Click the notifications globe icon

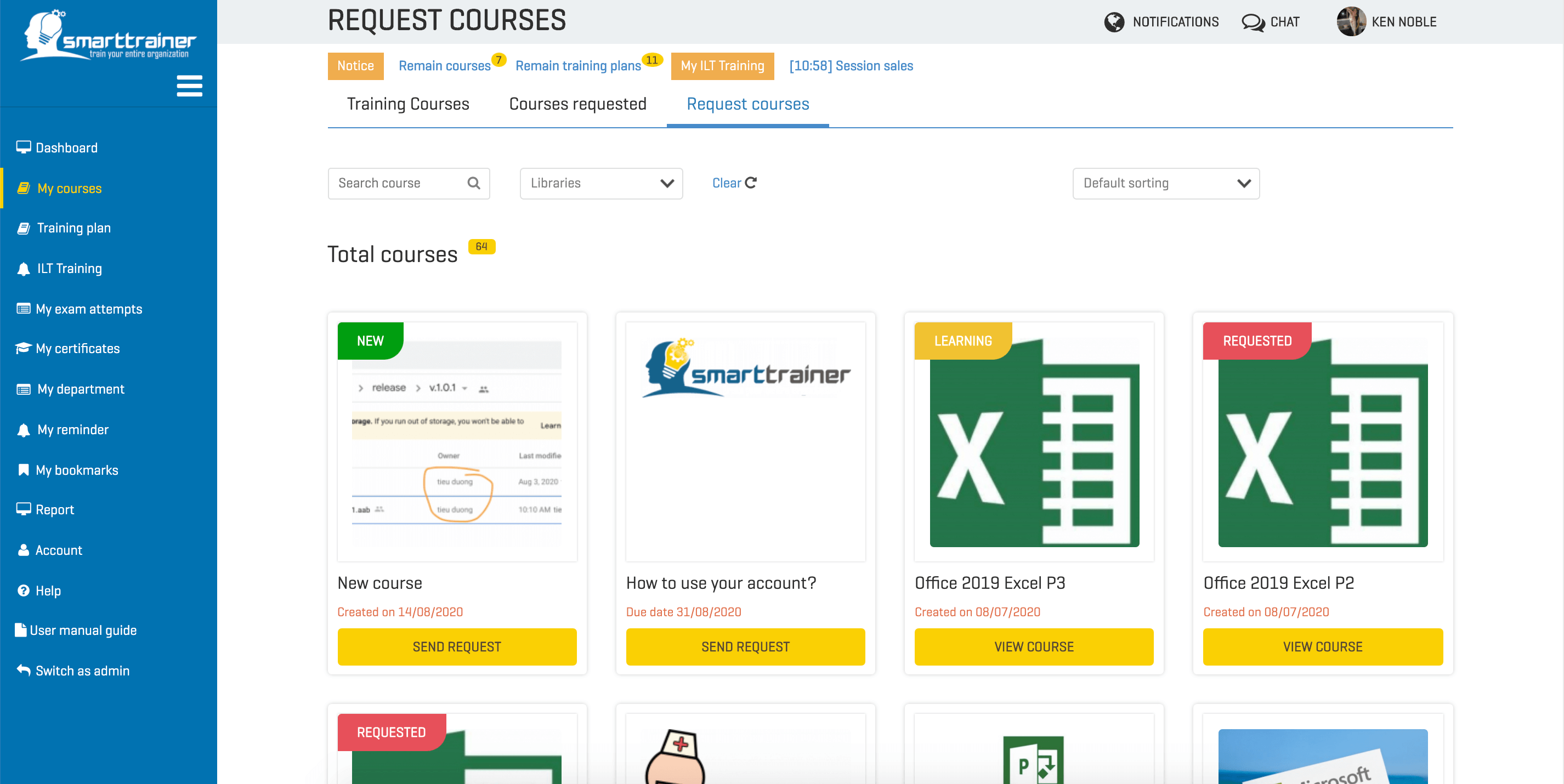1114,22
